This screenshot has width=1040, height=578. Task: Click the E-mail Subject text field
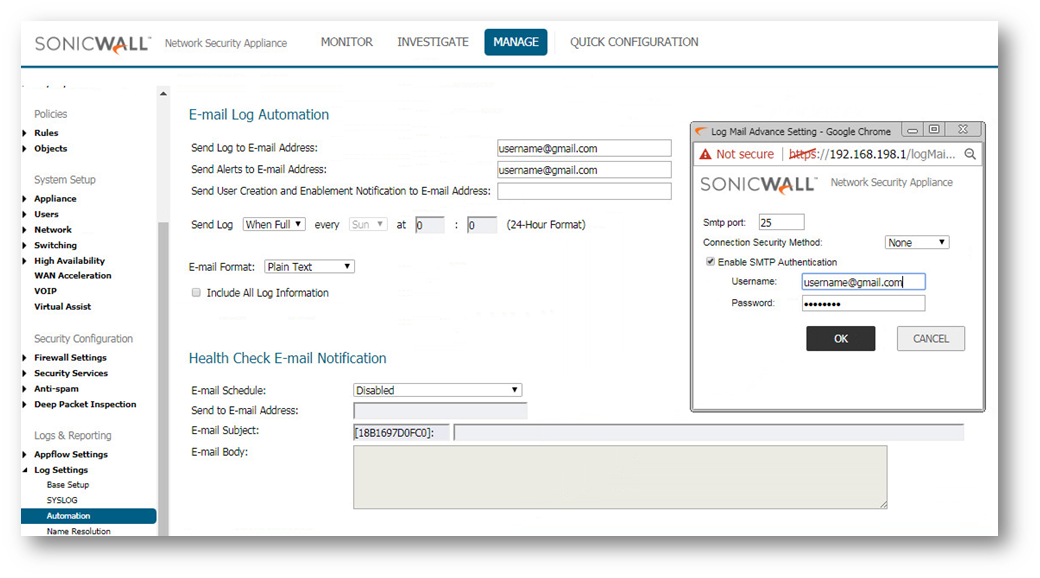(708, 433)
